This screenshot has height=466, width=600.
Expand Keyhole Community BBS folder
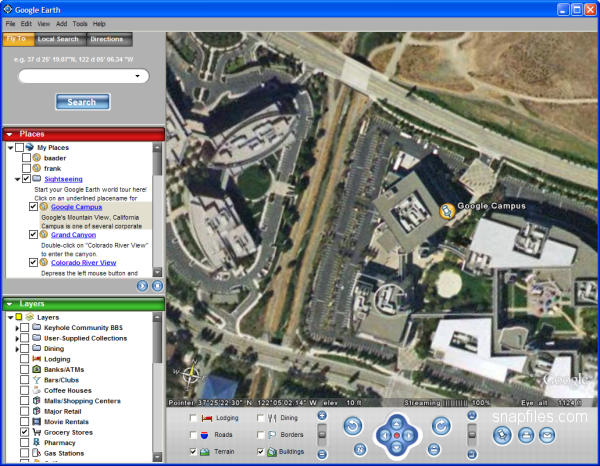(x=17, y=328)
